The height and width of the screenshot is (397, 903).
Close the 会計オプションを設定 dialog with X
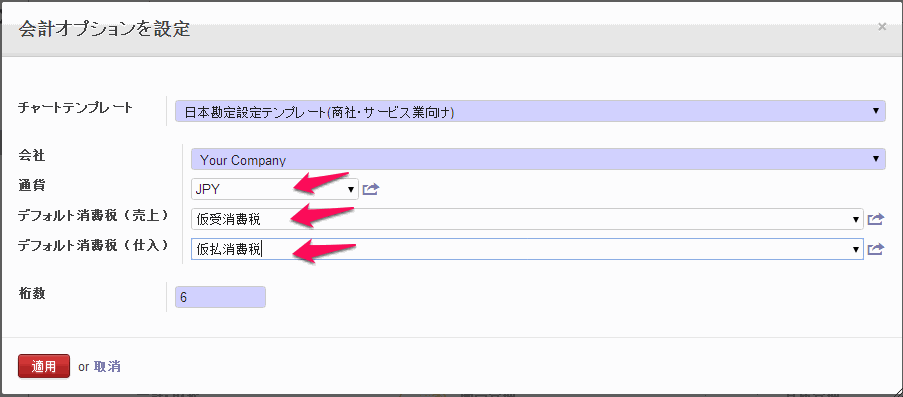(x=882, y=27)
